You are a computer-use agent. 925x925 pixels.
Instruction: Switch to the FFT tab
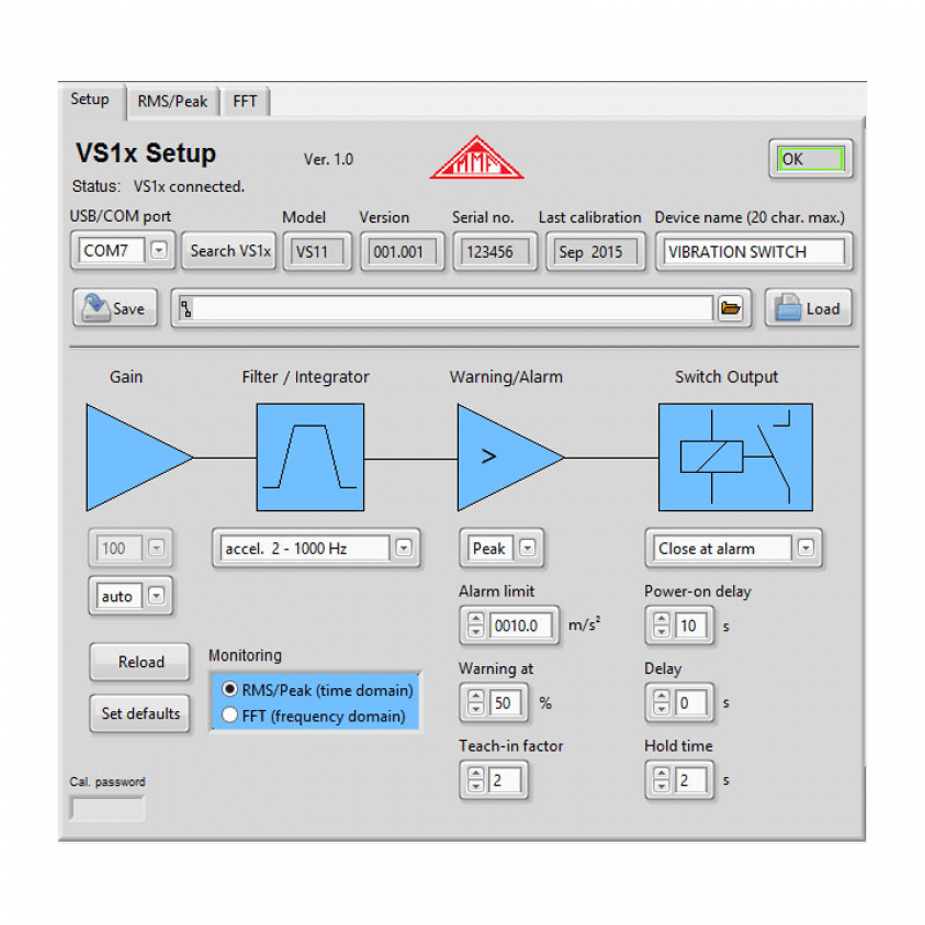coord(245,101)
